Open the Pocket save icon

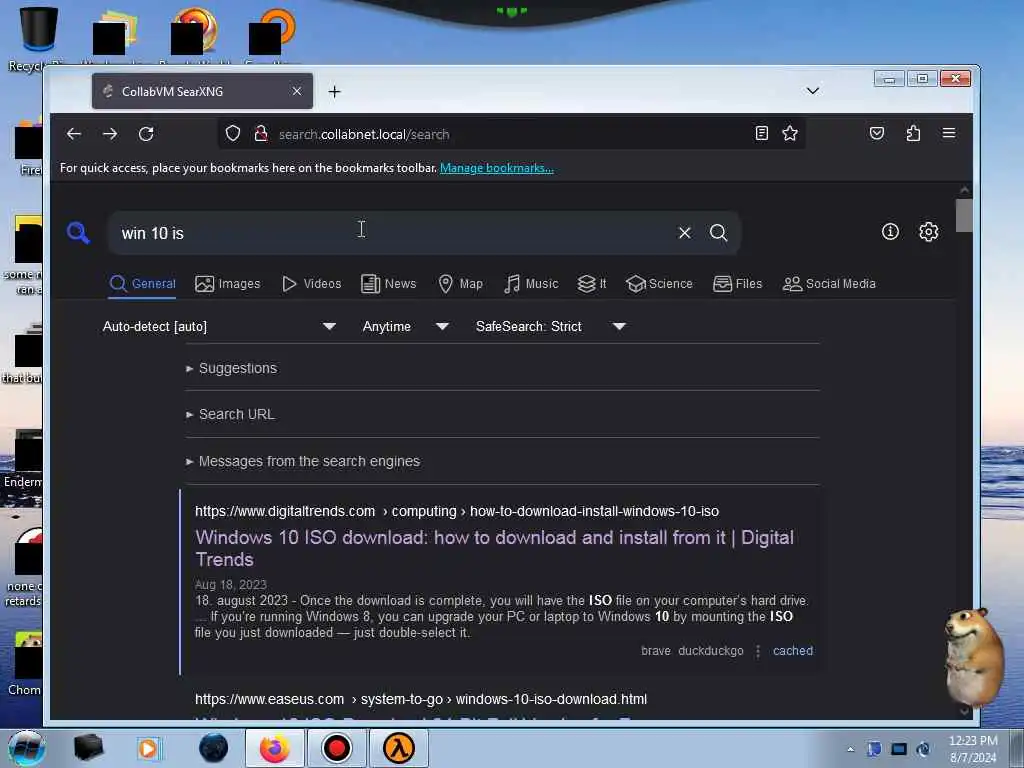point(877,134)
